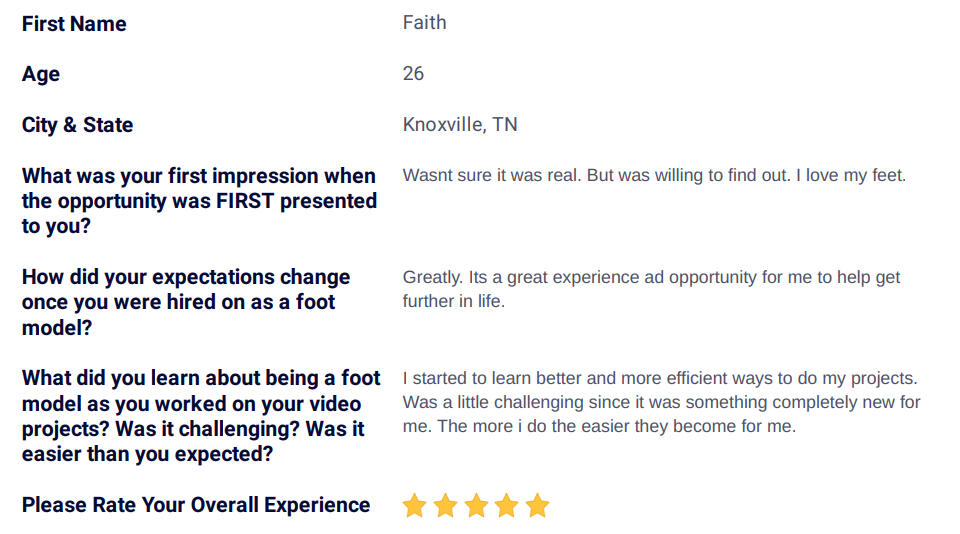This screenshot has height=534, width=960.
Task: Click the text 'further in life.'
Action: 454,301
